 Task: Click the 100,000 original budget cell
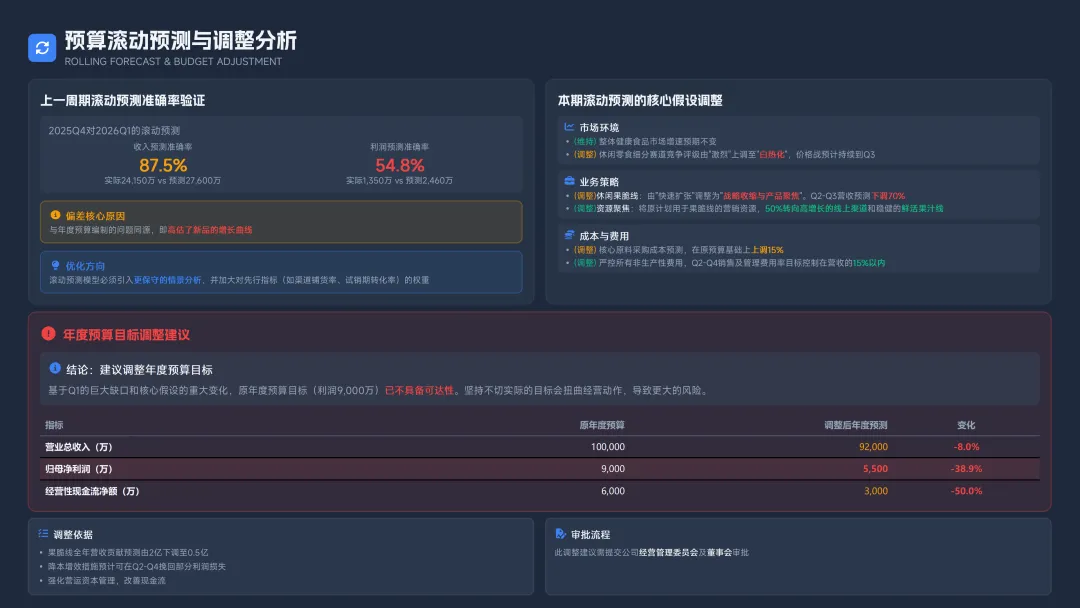(x=608, y=447)
